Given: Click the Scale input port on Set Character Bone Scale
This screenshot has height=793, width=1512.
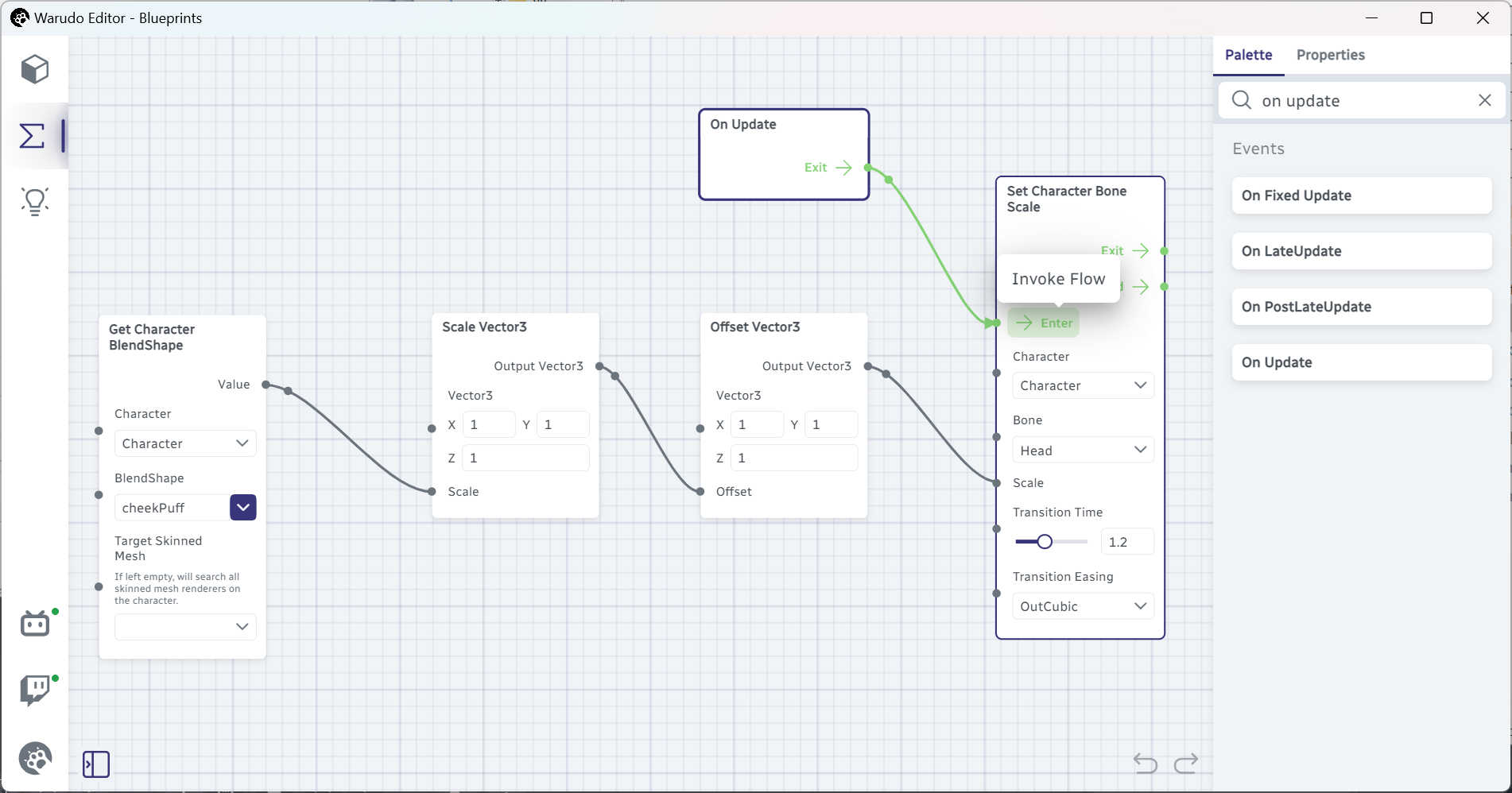Looking at the screenshot, I should click(x=996, y=482).
